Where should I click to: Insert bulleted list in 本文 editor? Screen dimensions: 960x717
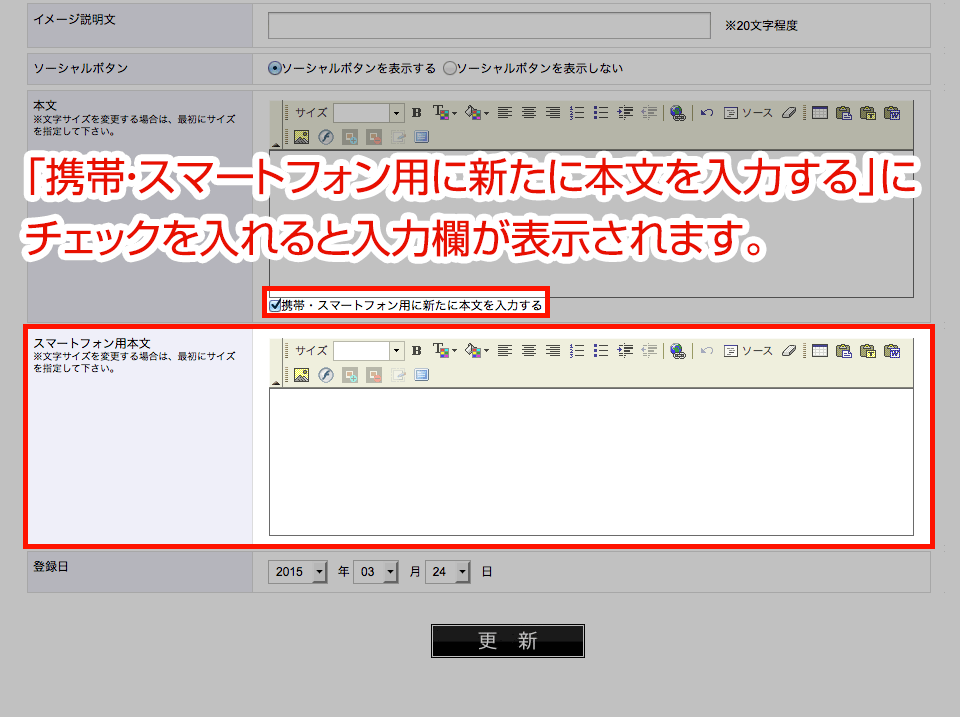(601, 113)
